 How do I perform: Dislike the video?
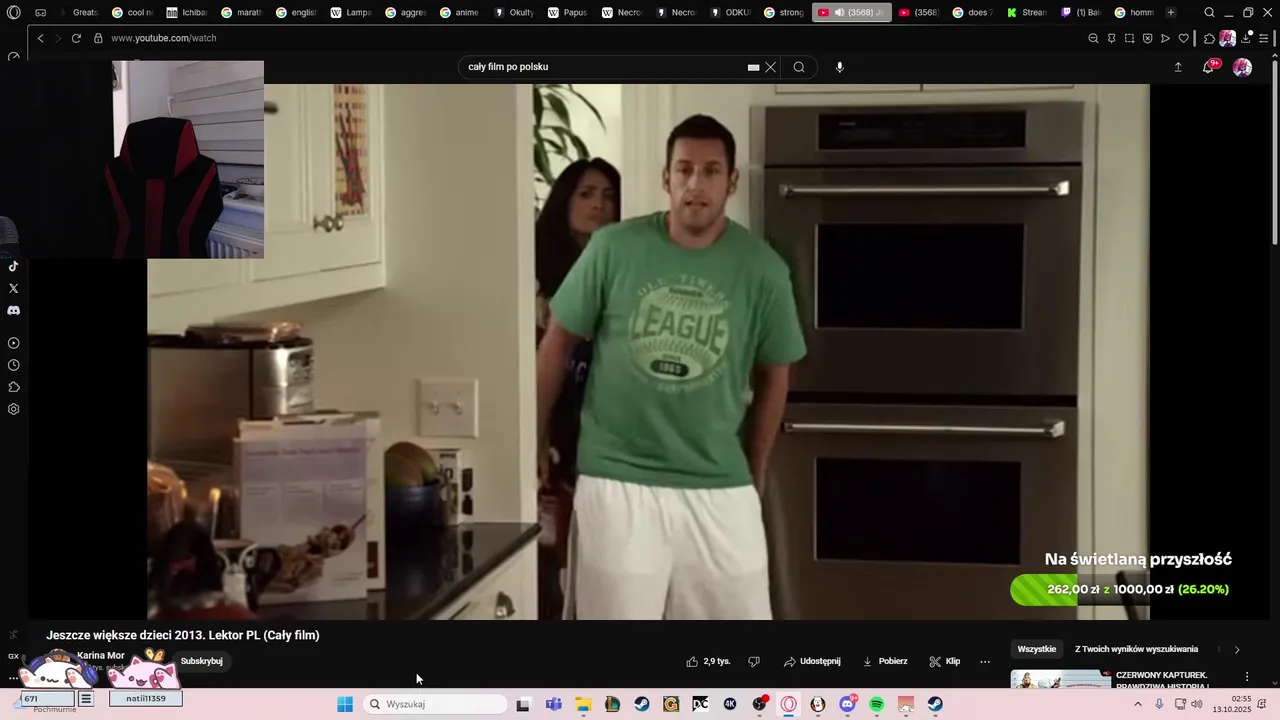pos(754,661)
